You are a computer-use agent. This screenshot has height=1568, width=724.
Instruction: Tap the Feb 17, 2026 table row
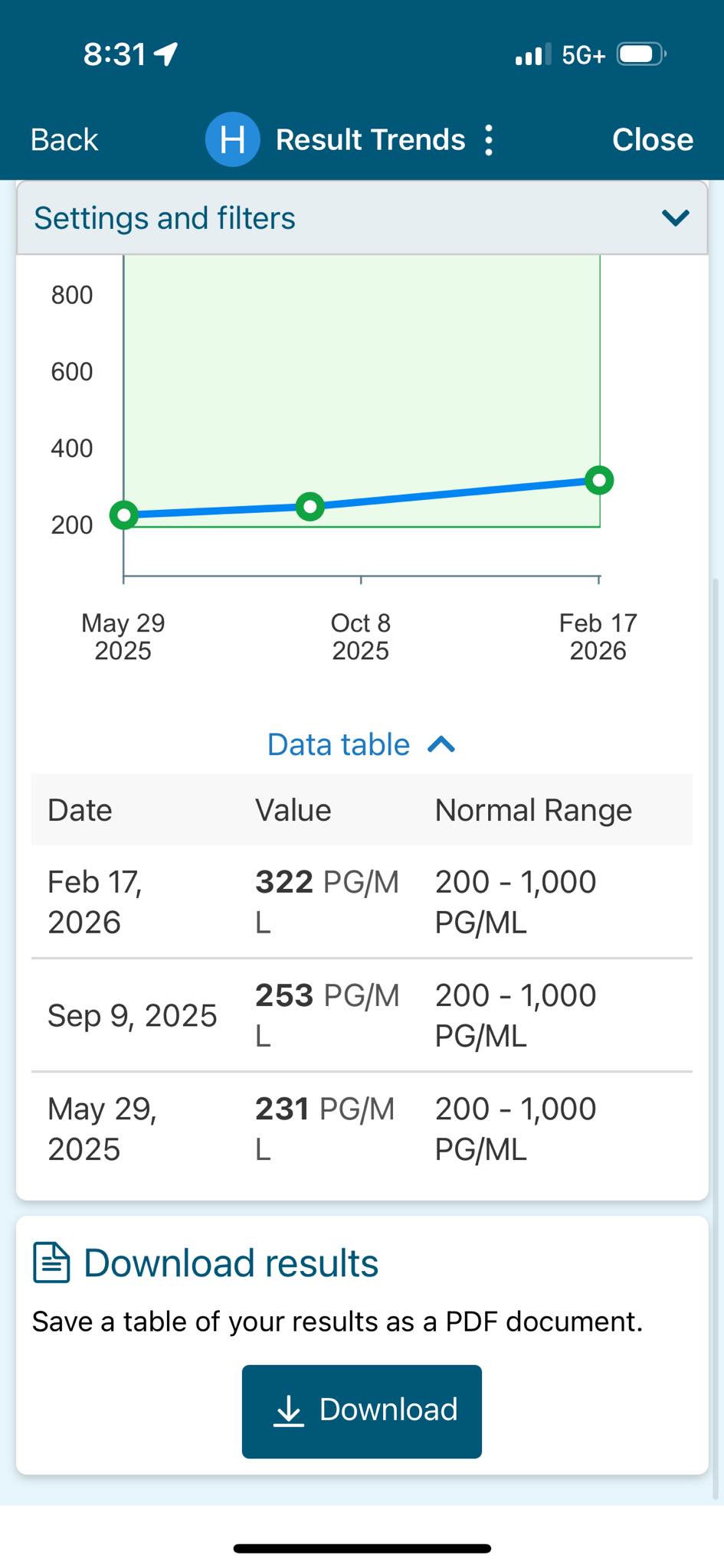tap(362, 902)
